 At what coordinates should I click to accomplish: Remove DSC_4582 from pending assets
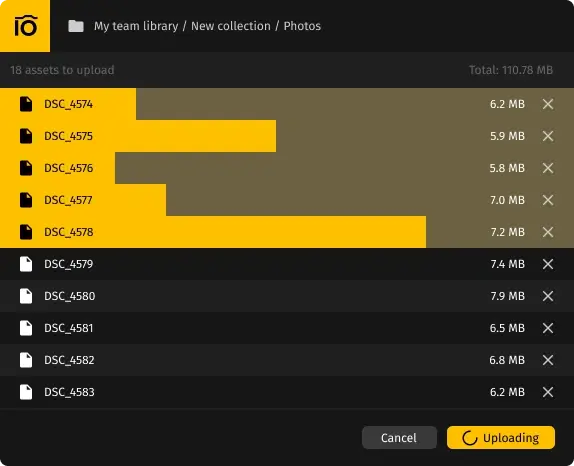pyautogui.click(x=548, y=360)
